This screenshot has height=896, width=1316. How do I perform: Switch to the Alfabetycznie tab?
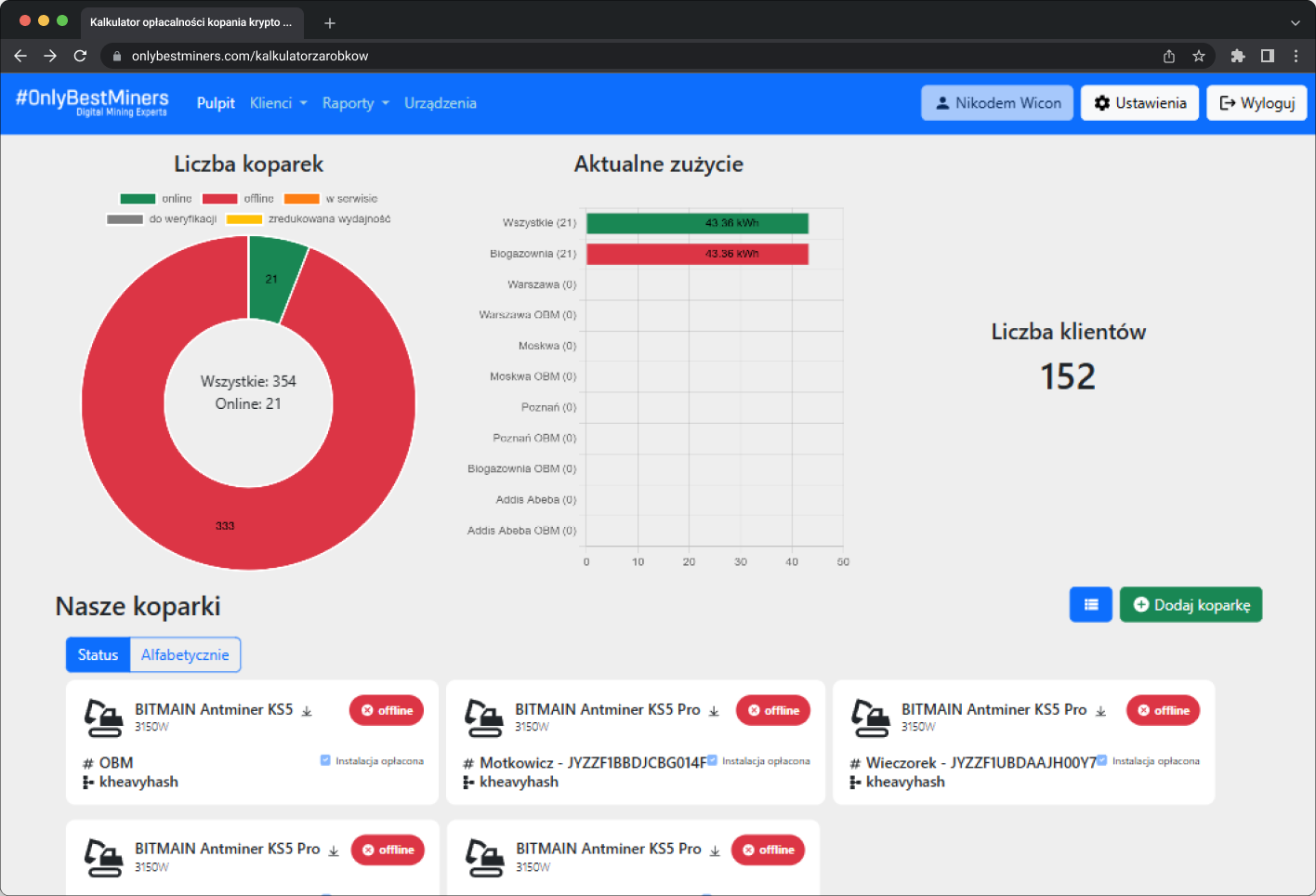pyautogui.click(x=185, y=654)
